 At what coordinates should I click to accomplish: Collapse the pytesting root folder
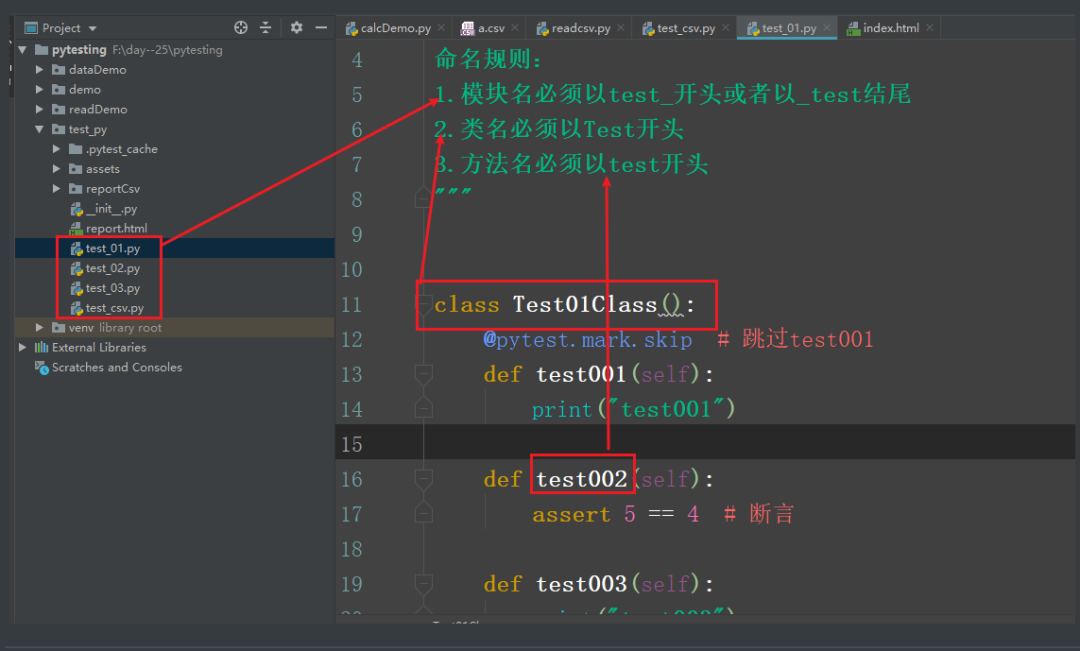[x=23, y=50]
